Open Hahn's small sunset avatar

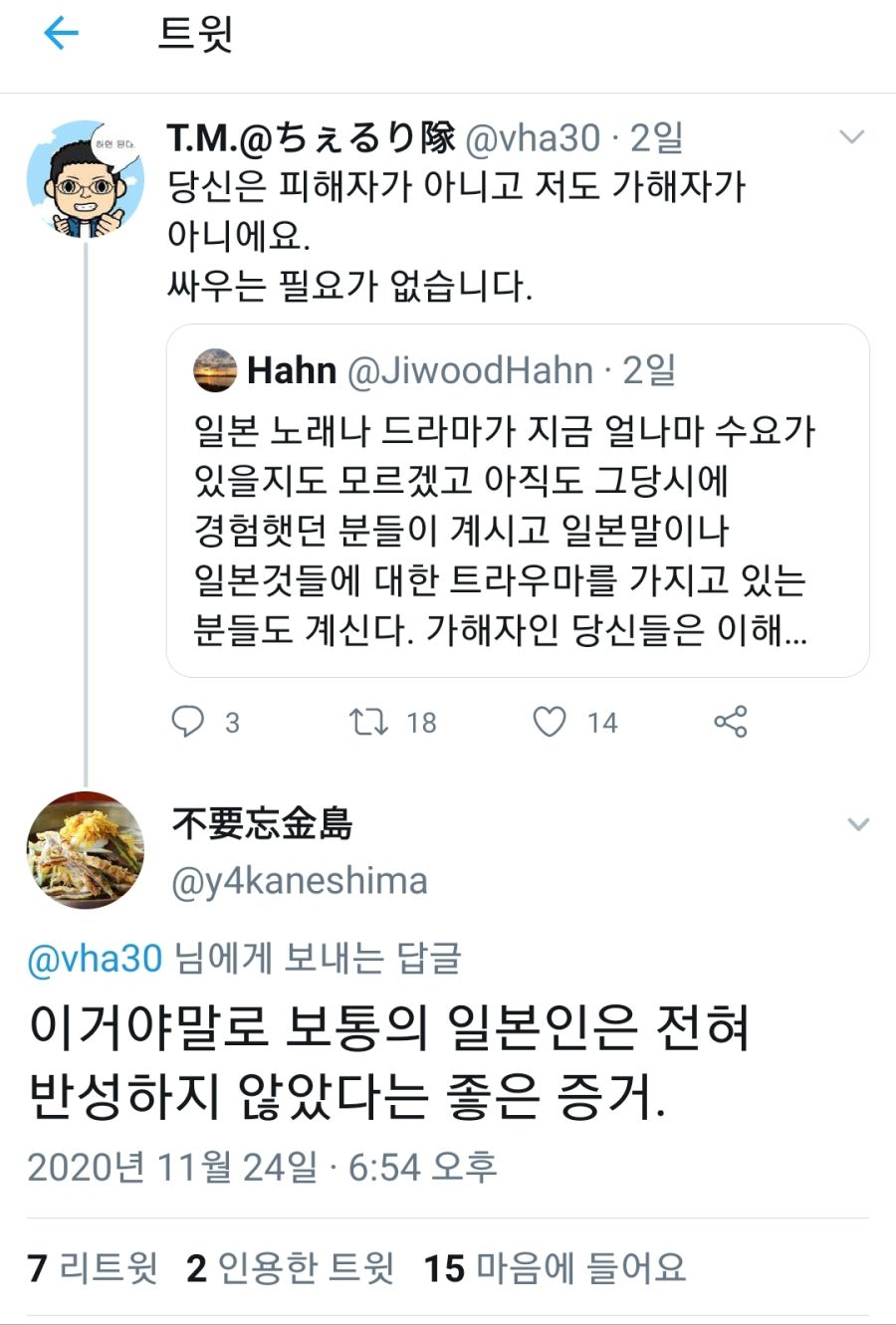click(x=215, y=370)
